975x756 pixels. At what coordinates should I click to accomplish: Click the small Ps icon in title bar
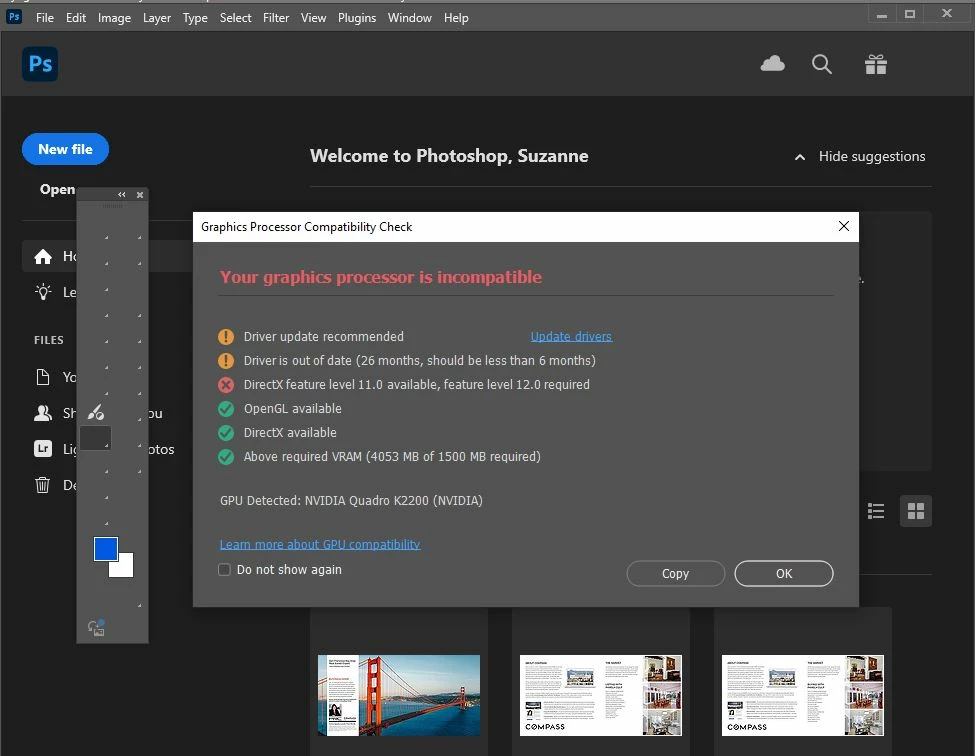click(x=14, y=16)
